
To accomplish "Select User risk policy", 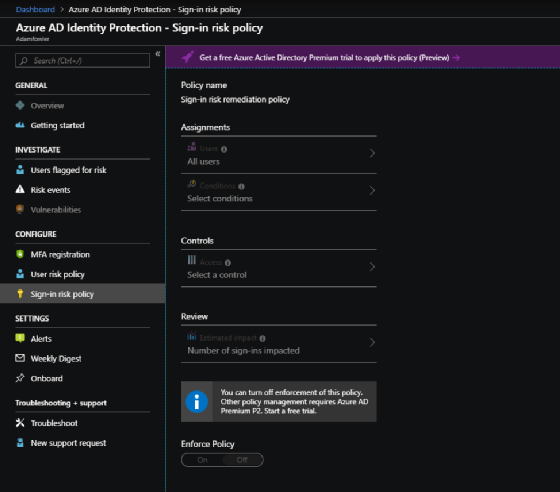I will (82, 274).
